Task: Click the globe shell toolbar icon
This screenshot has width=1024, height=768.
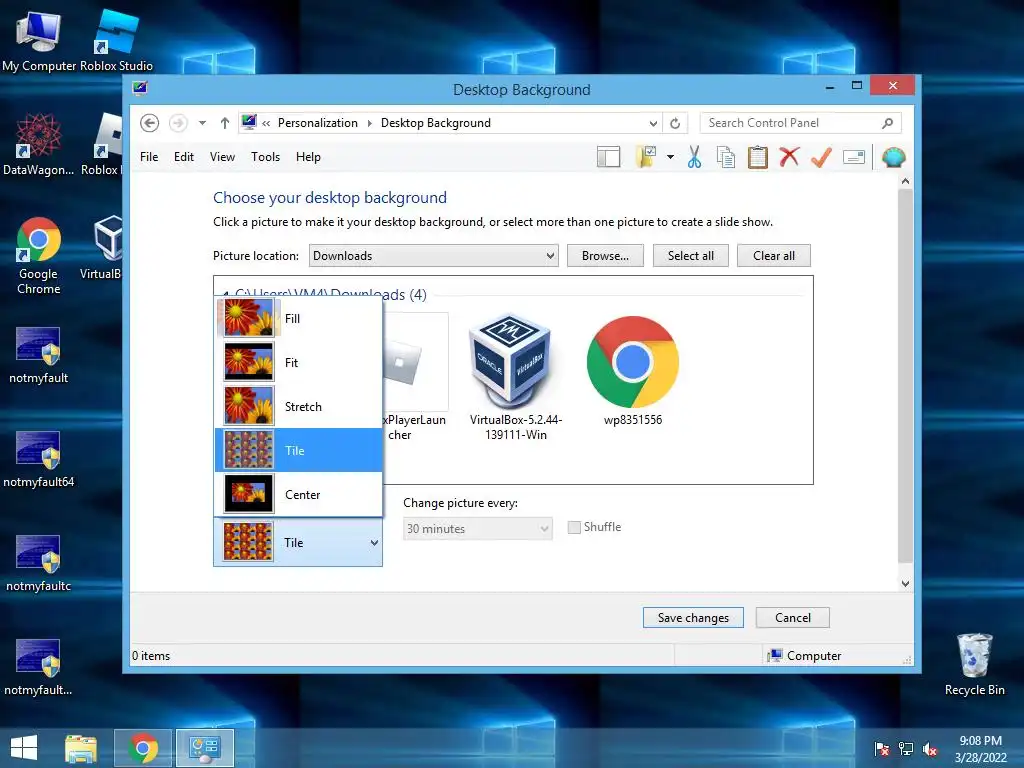Action: tap(893, 157)
